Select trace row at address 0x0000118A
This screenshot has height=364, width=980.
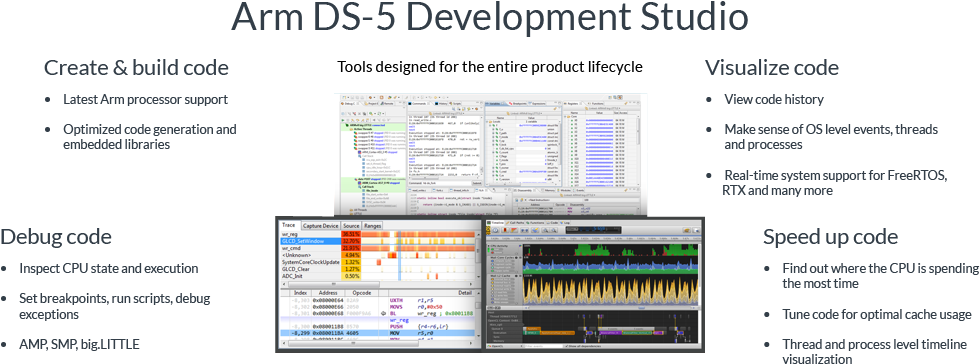tap(378, 333)
